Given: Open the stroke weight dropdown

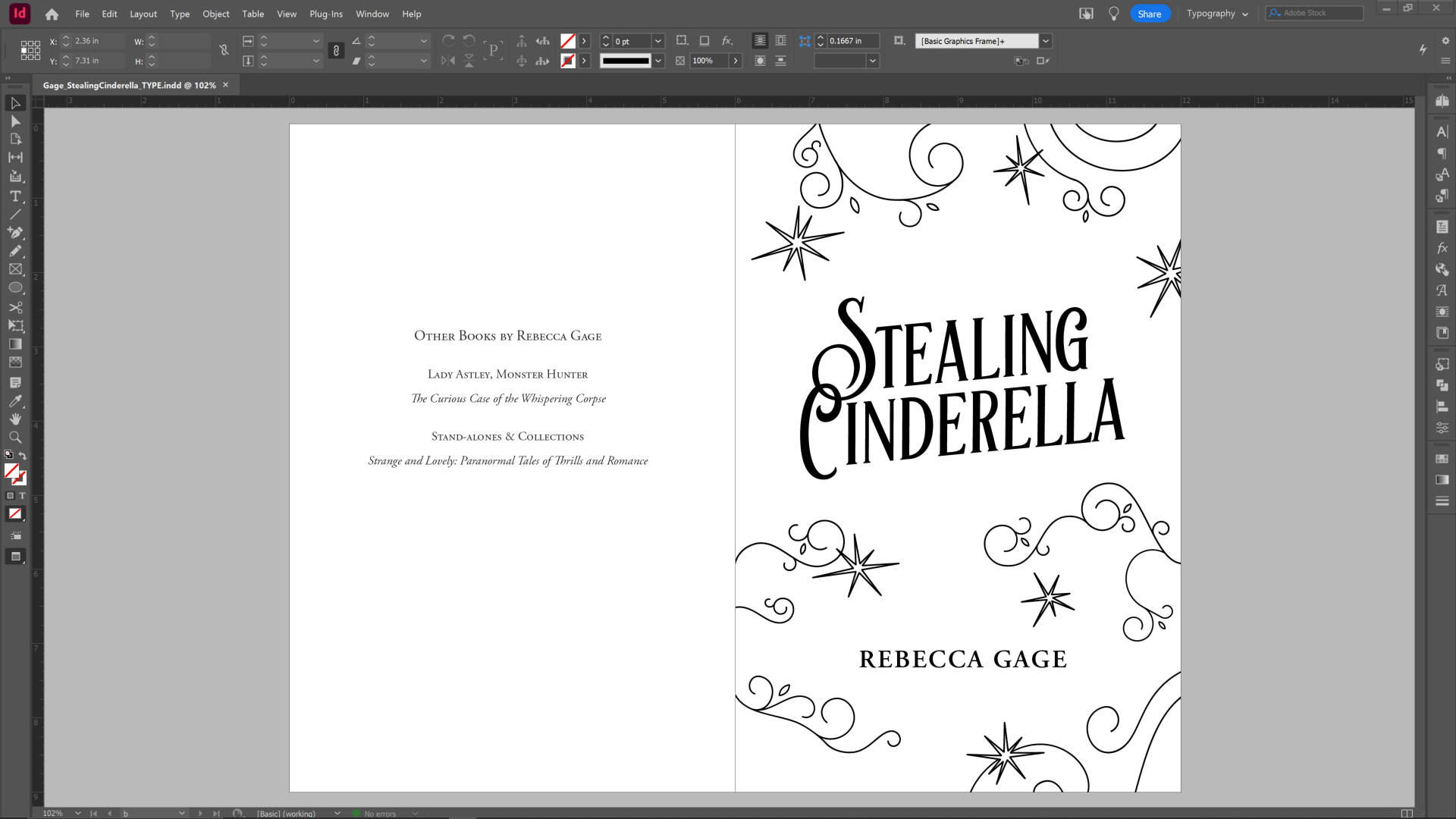Looking at the screenshot, I should click(x=658, y=41).
